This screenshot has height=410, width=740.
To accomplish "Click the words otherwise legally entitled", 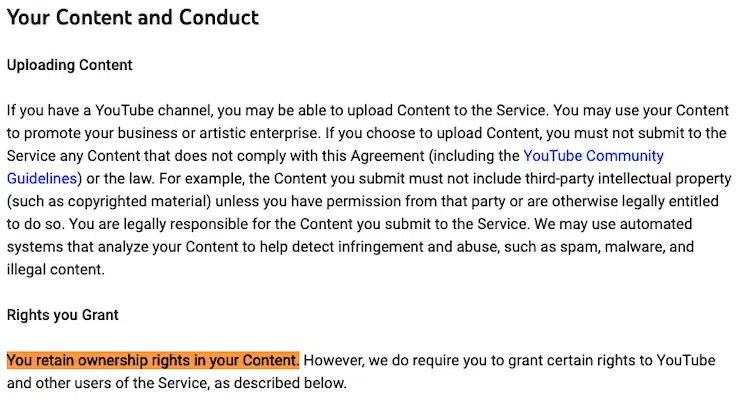I will (635, 201).
